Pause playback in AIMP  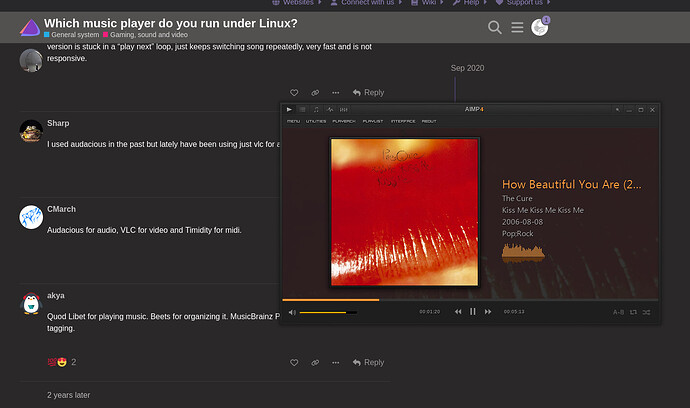click(x=473, y=312)
